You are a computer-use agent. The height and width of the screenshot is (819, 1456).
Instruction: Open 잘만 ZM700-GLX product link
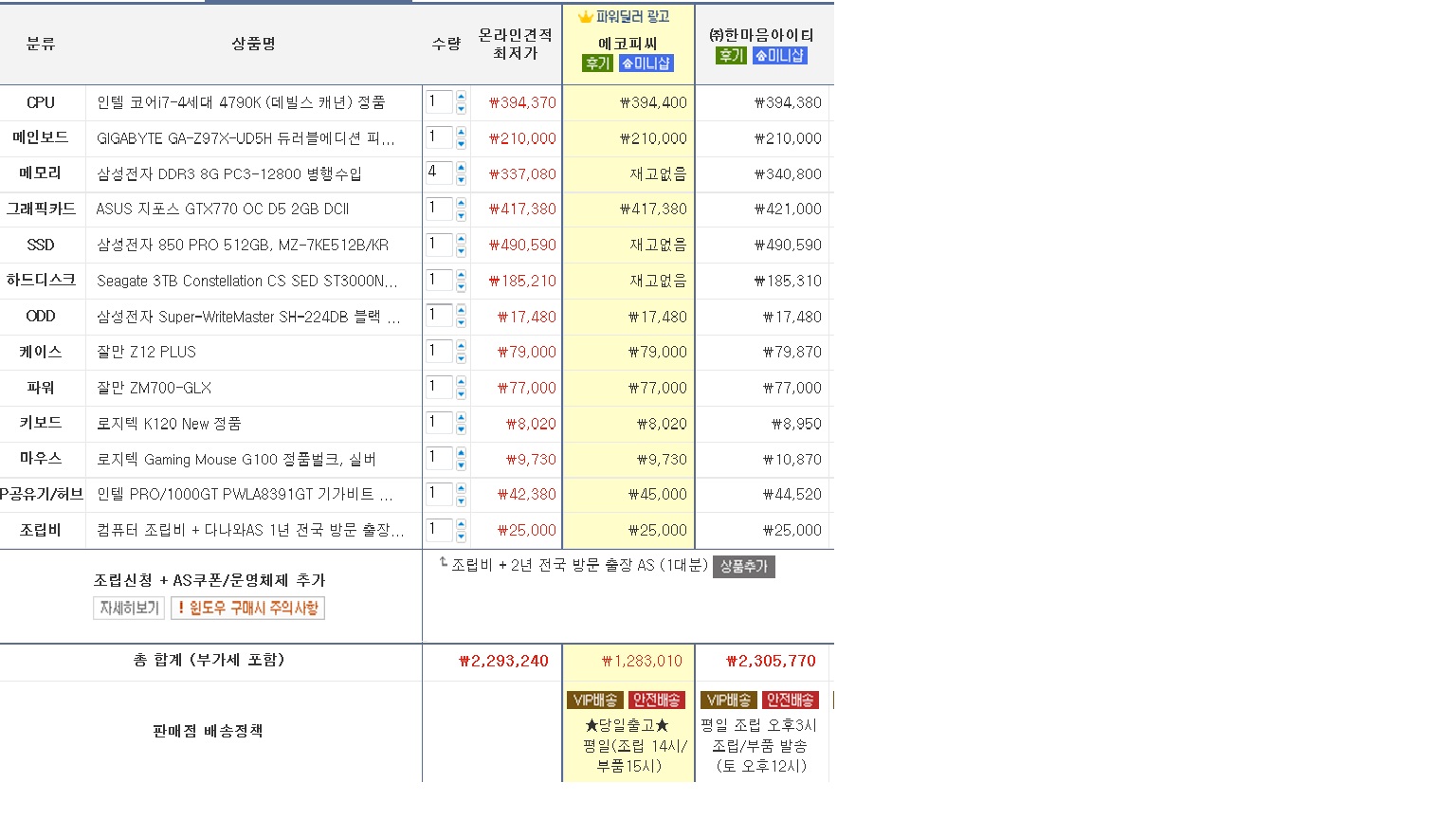pos(154,388)
